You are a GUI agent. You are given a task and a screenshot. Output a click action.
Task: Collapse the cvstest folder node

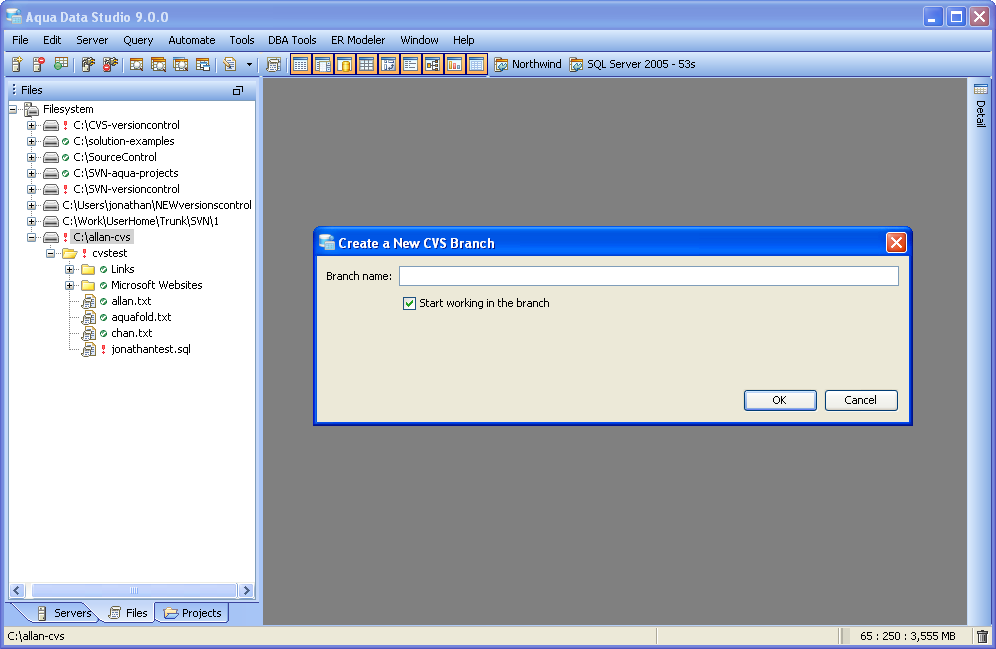50,253
